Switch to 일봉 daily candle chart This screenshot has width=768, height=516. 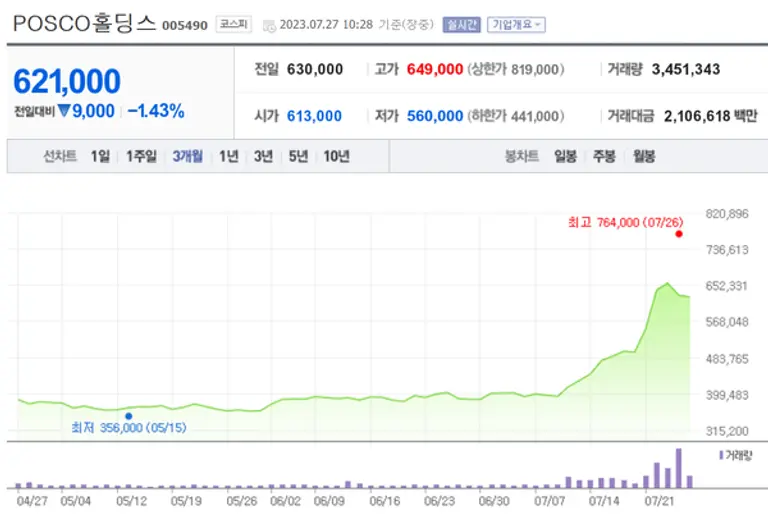coord(565,156)
